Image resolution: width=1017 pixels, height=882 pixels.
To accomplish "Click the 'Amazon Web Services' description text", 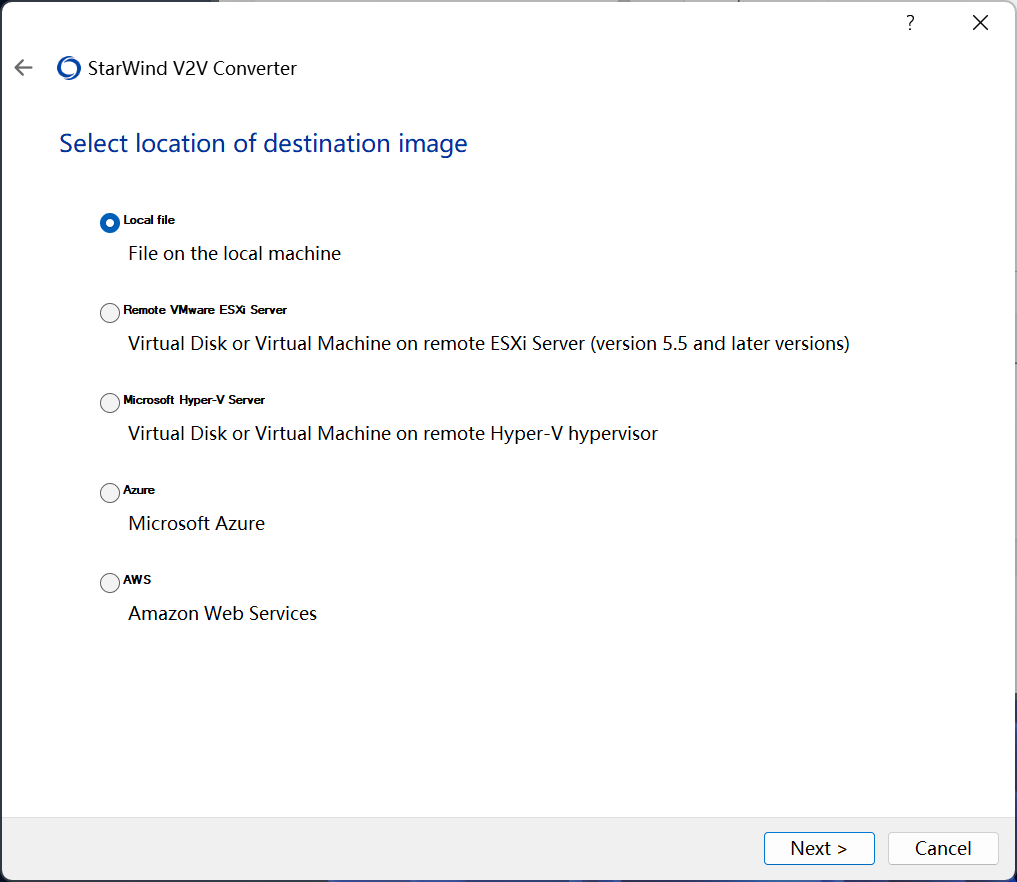I will click(x=222, y=614).
